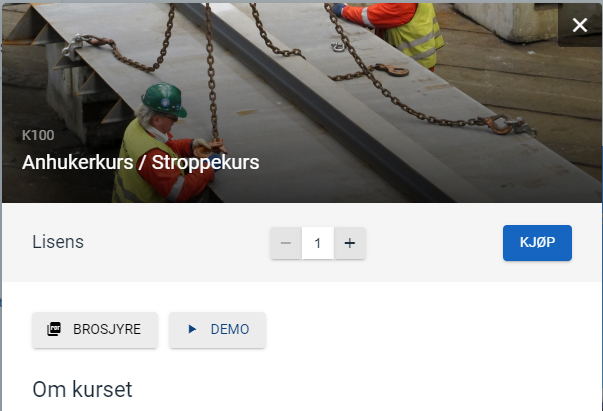603x411 pixels.
Task: Increase the license quantity with plus
Action: tap(350, 243)
